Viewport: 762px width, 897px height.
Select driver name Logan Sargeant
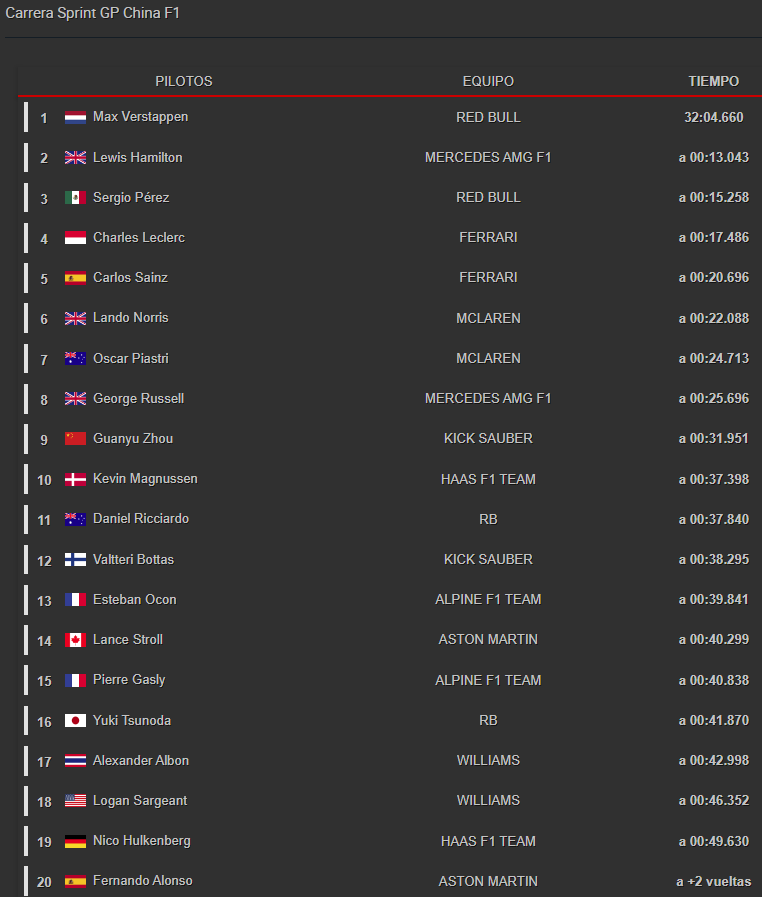[x=140, y=801]
